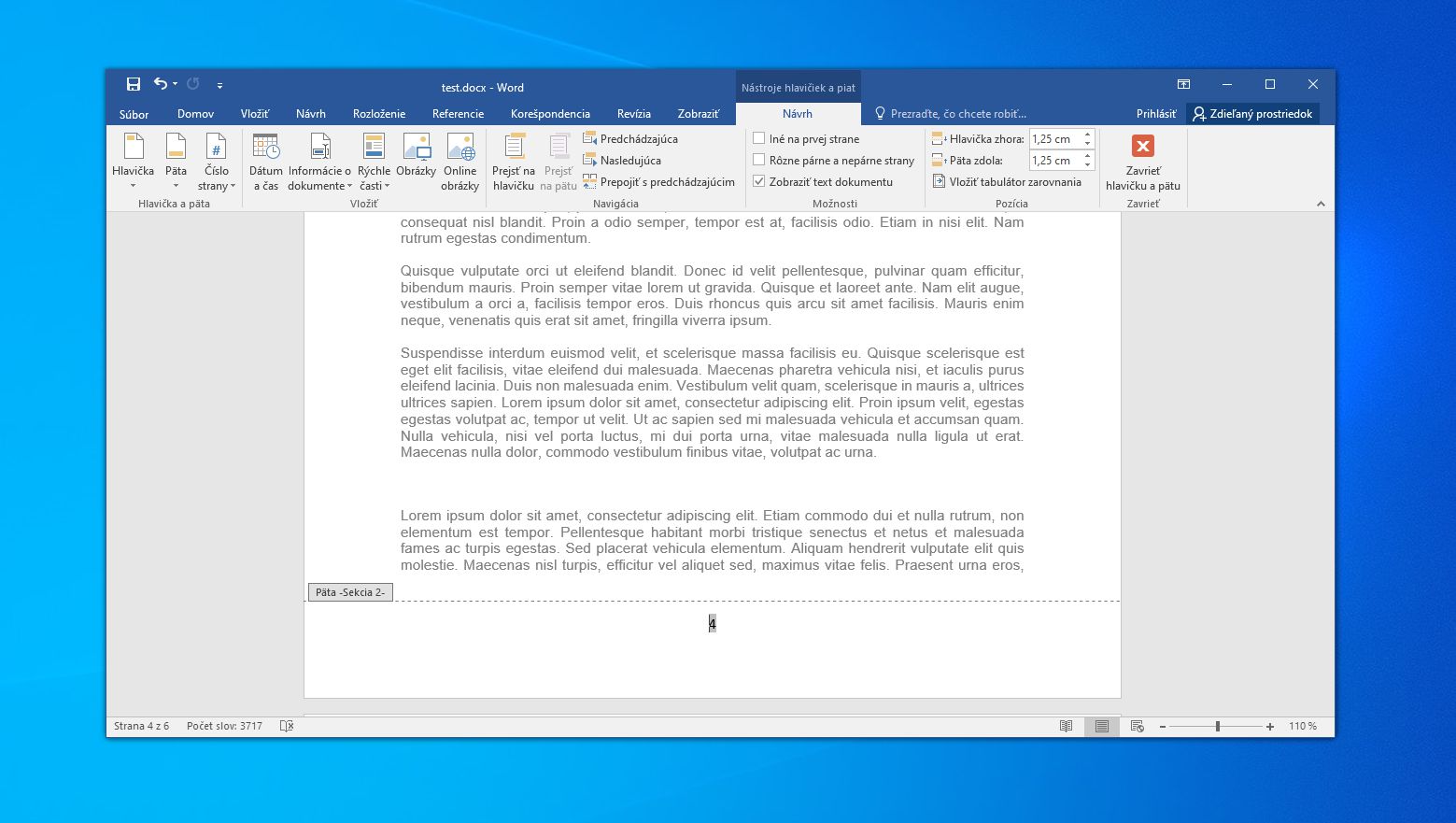Switch to the Referencie tab
Image resolution: width=1456 pixels, height=823 pixels.
point(458,114)
